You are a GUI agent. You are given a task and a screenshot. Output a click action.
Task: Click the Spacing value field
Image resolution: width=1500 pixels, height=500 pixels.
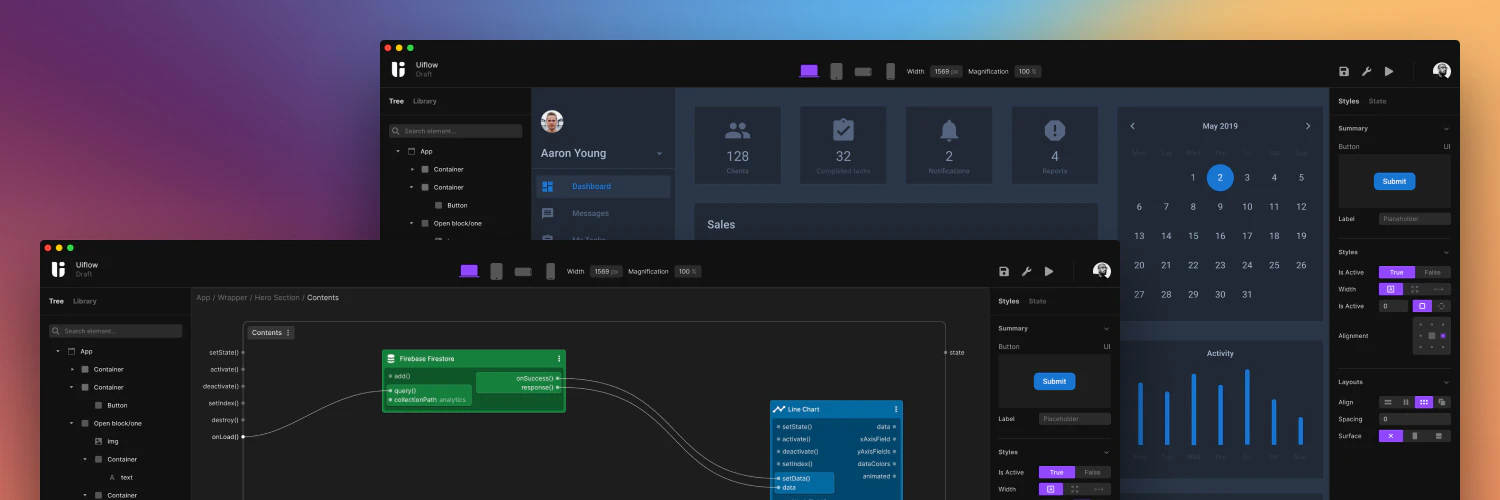(x=1415, y=419)
